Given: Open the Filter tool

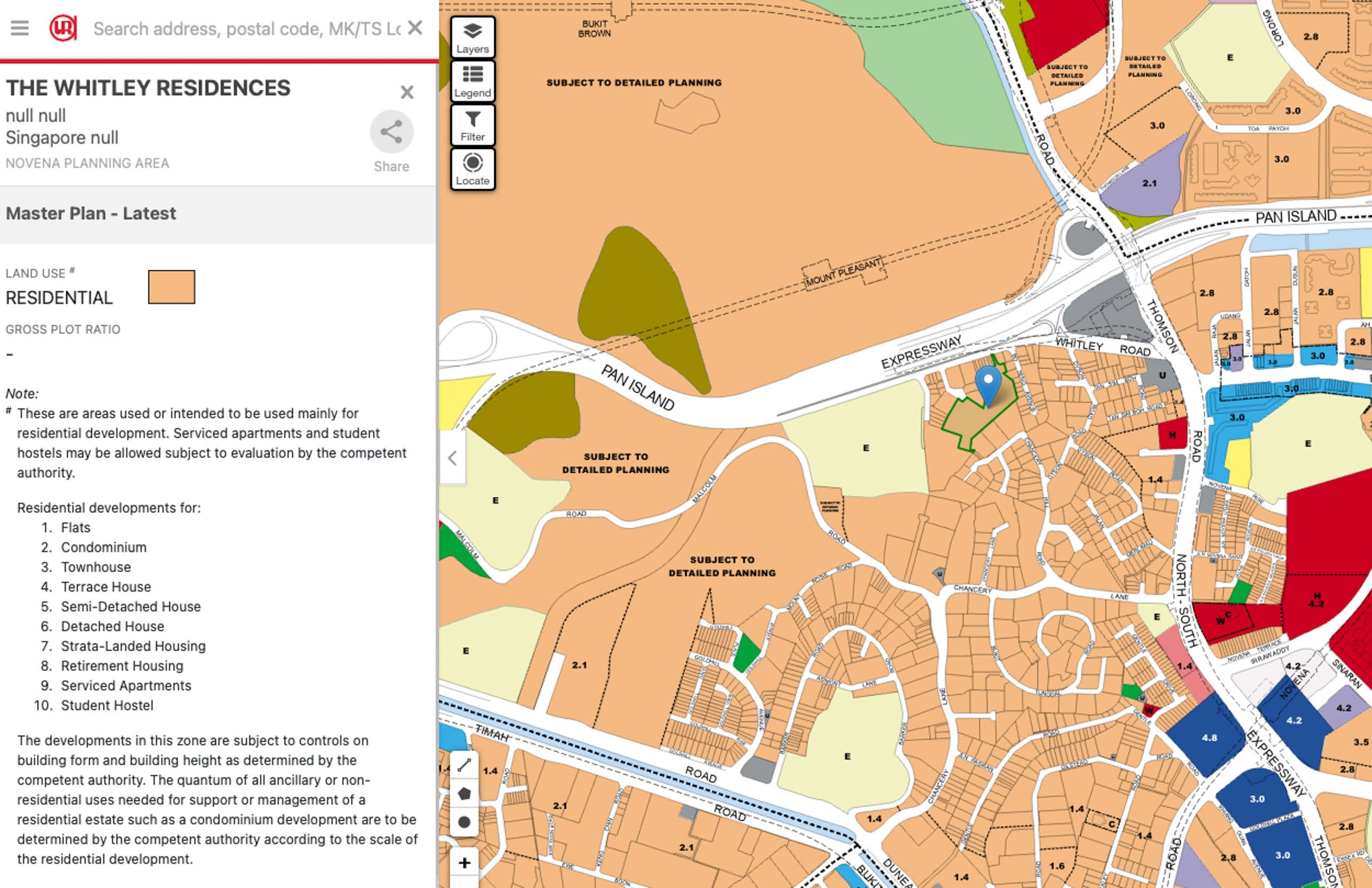Looking at the screenshot, I should 472,125.
